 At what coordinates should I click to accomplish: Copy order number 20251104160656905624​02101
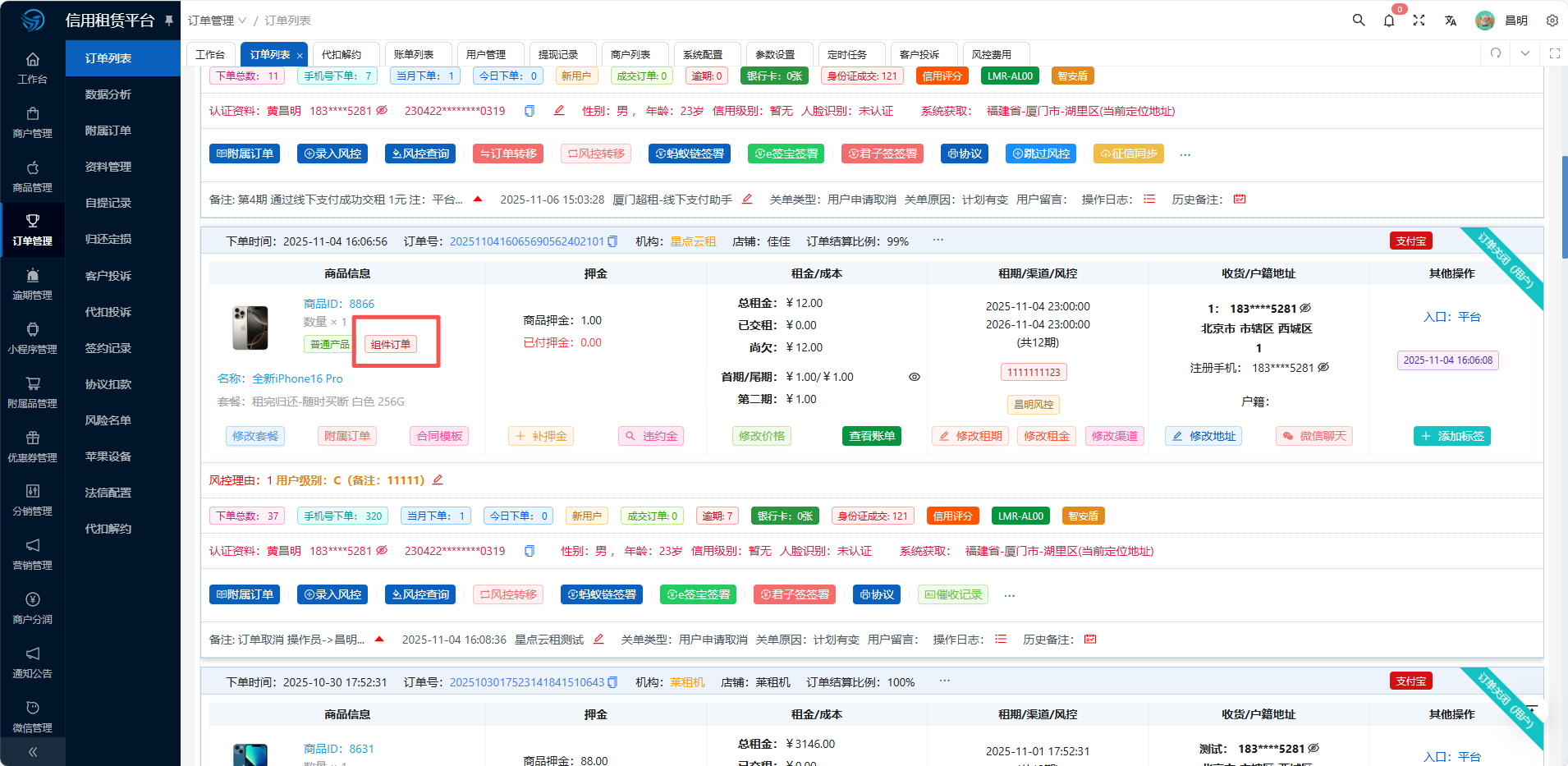click(x=612, y=241)
